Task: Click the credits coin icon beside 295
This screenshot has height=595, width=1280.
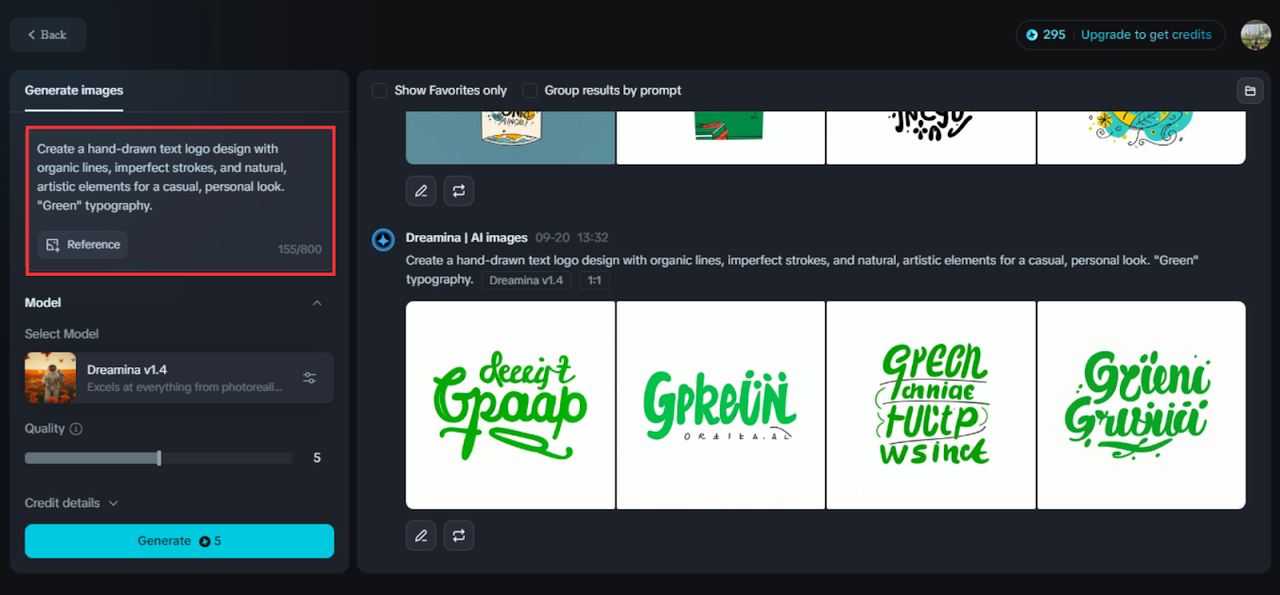Action: (1032, 34)
